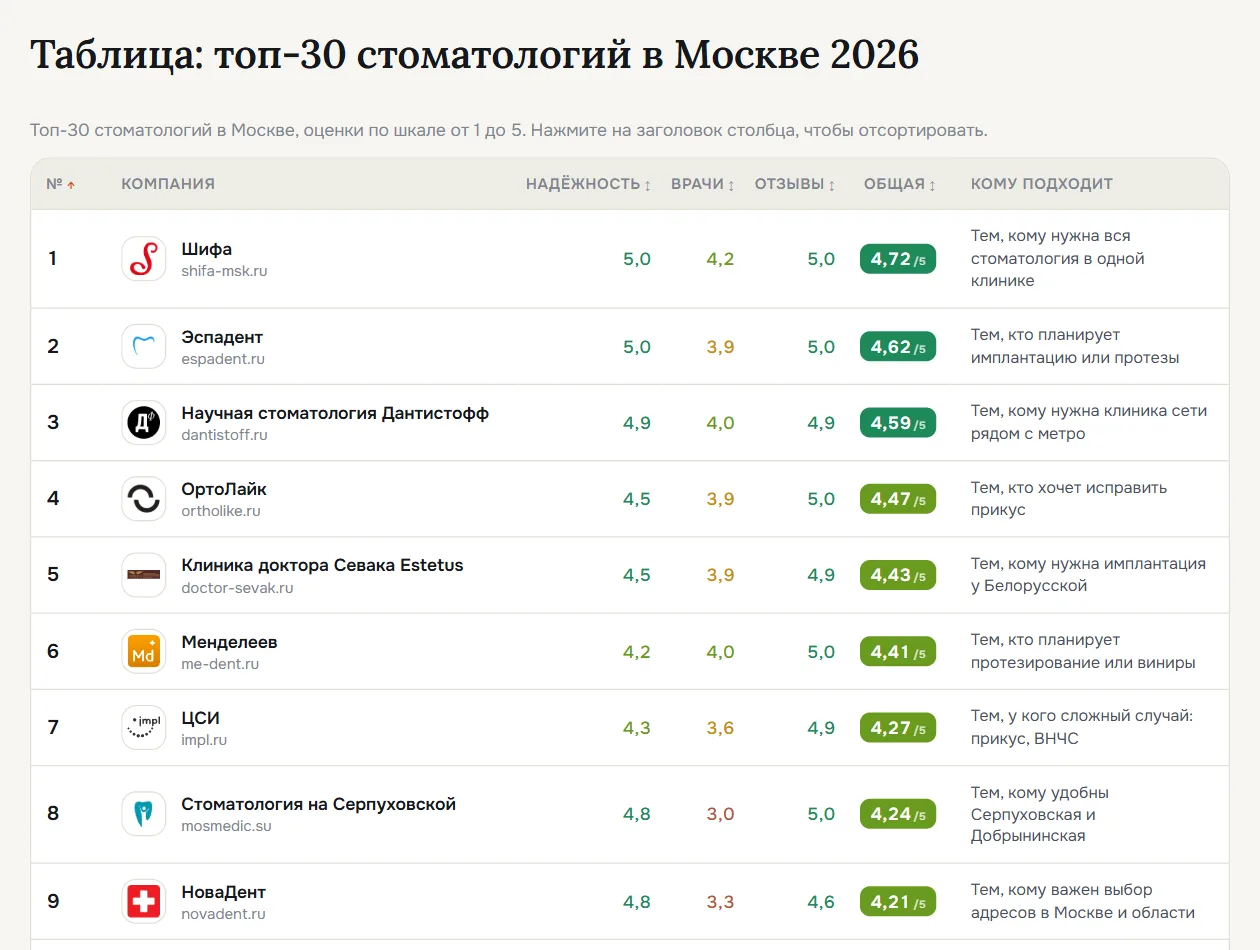Viewport: 1260px width, 950px height.
Task: Click row number 1 cell
Action: [53, 259]
